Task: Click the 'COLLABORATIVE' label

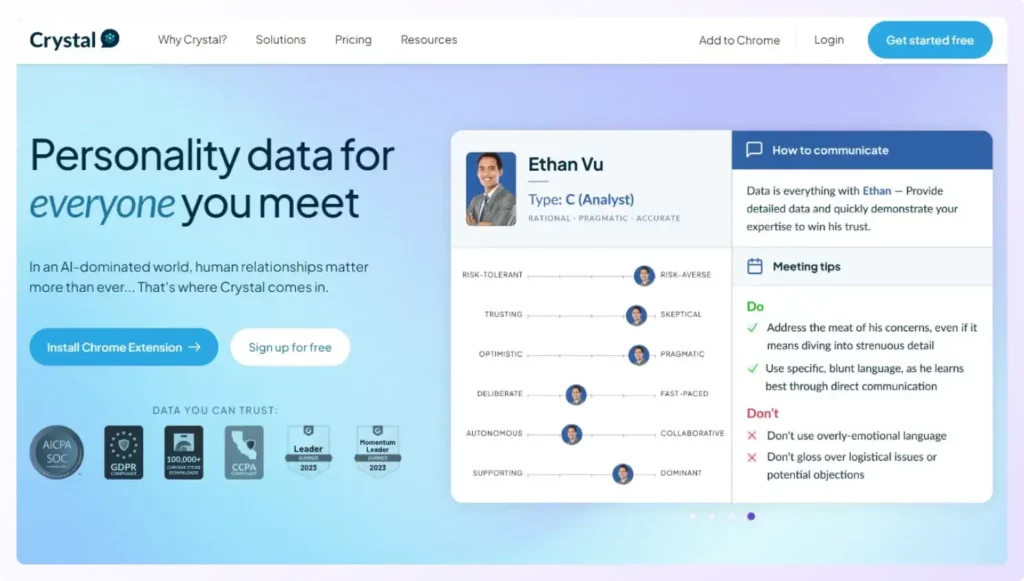Action: 692,433
